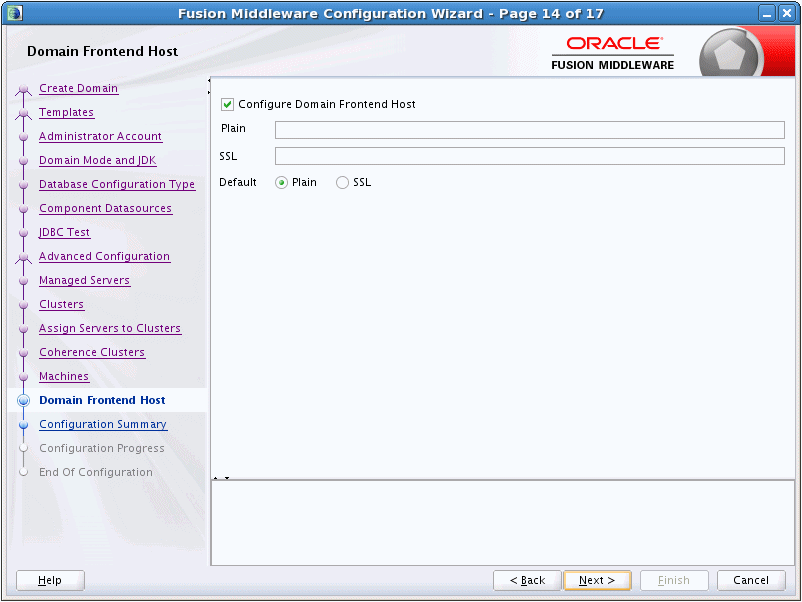Click the Create Domain step node icon

point(24,90)
